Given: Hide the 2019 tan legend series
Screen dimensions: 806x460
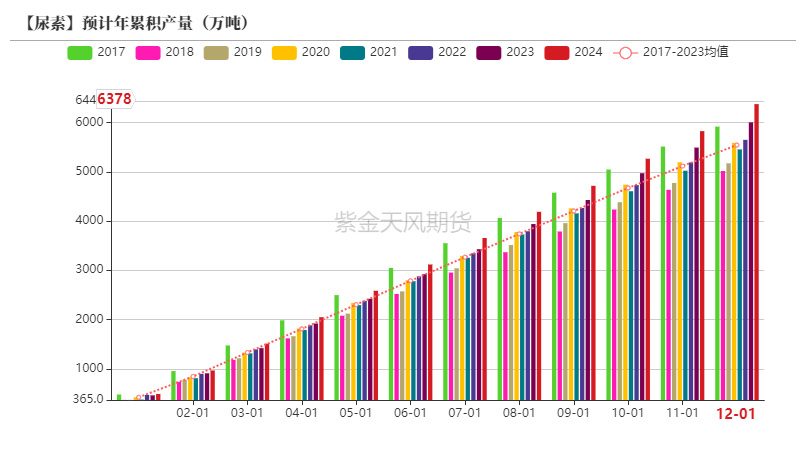Looking at the screenshot, I should tap(216, 53).
